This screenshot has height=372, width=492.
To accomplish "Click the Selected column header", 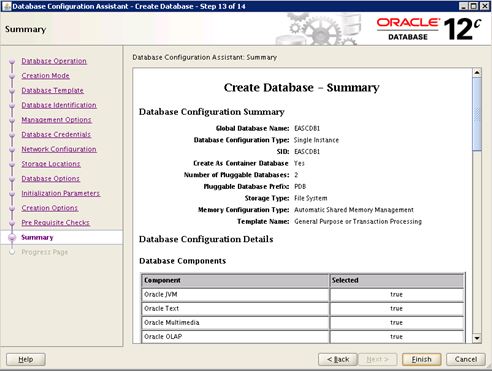I will tap(397, 280).
